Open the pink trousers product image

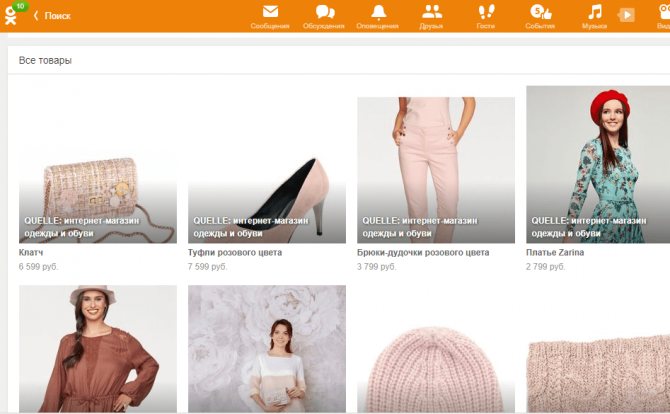coord(436,170)
